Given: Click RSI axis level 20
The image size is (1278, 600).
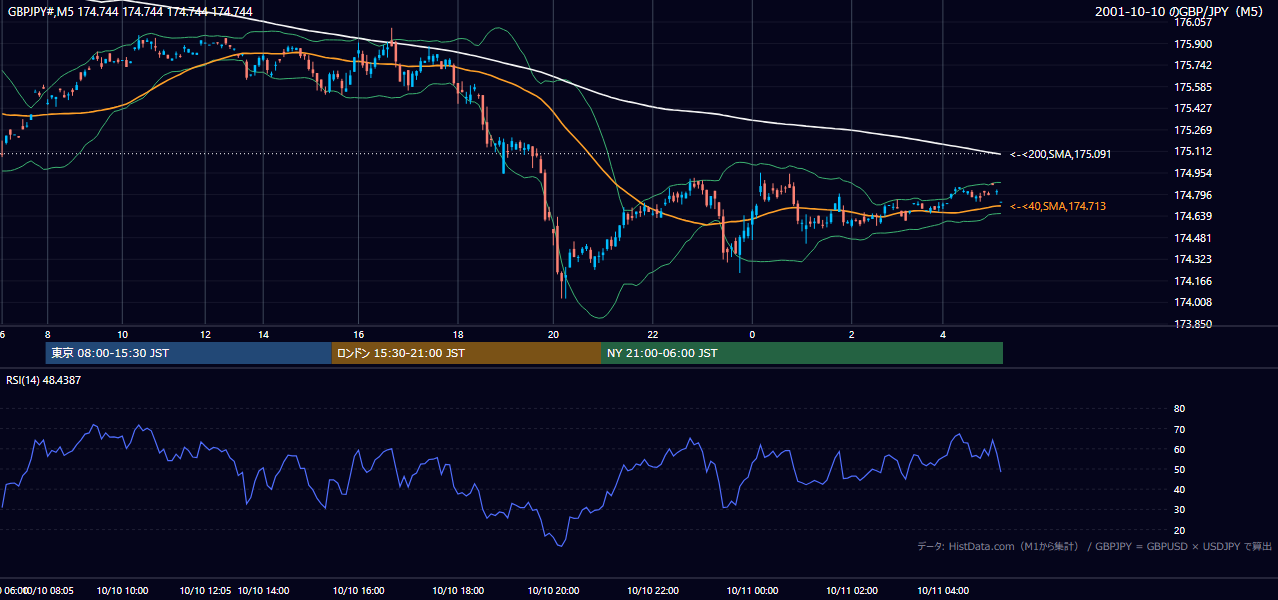Looking at the screenshot, I should [1180, 530].
